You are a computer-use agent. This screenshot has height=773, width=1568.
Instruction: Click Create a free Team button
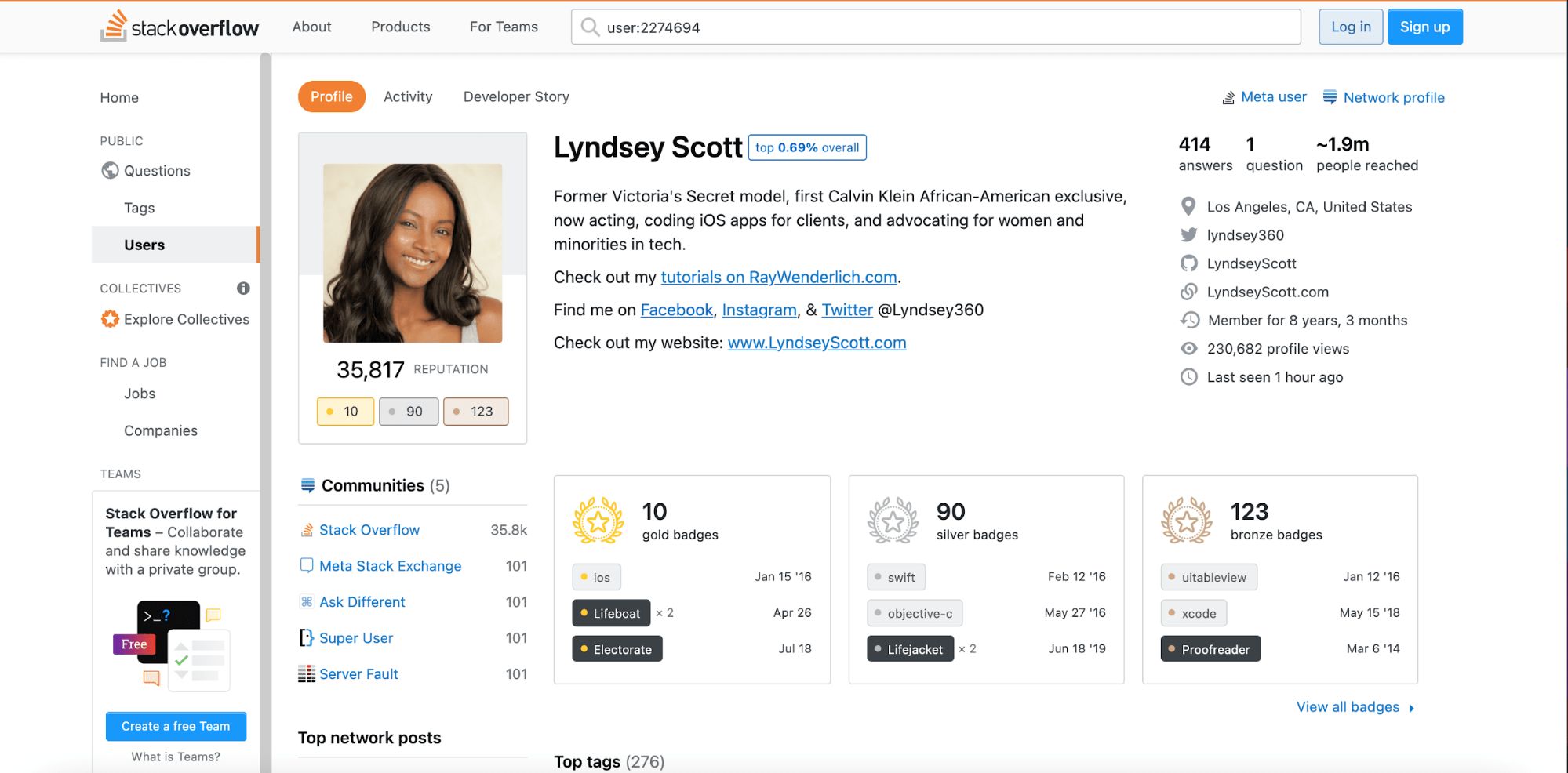pyautogui.click(x=176, y=726)
